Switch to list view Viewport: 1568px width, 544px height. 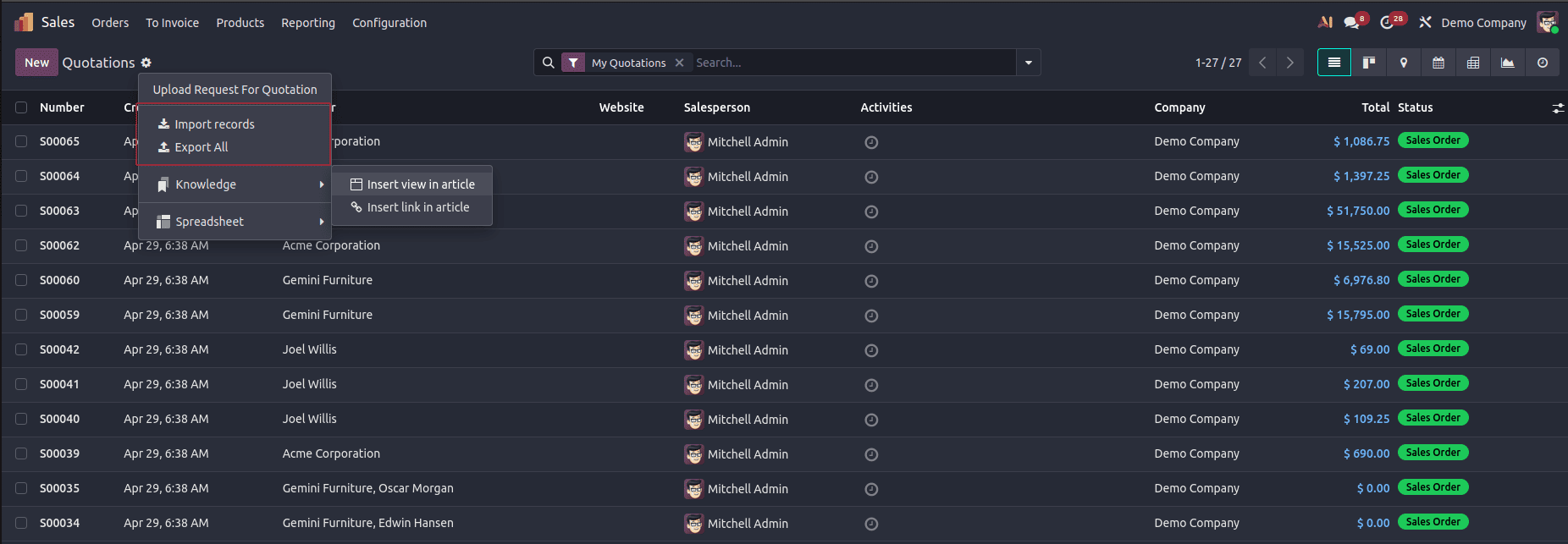(1334, 63)
